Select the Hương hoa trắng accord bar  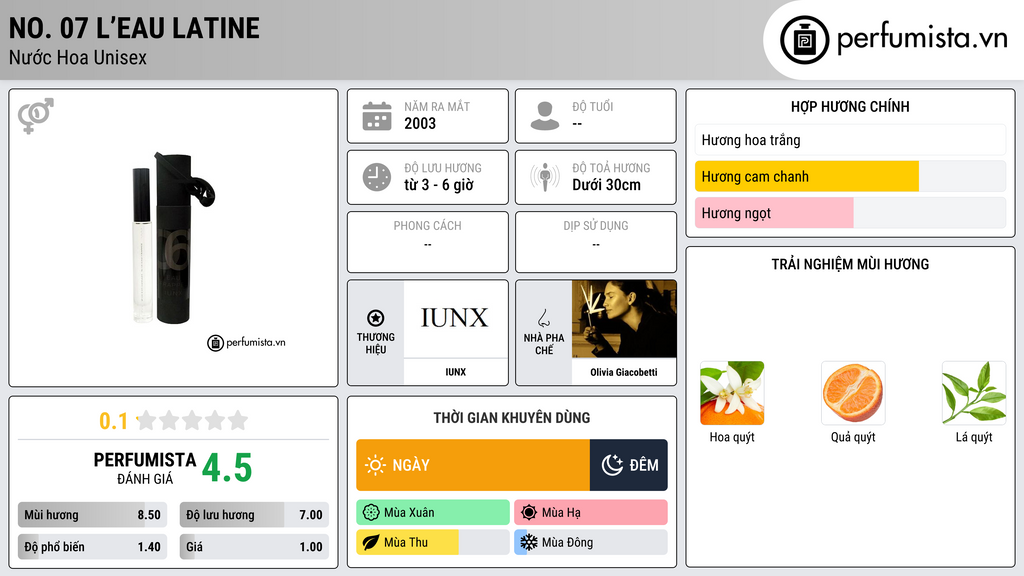(x=850, y=140)
